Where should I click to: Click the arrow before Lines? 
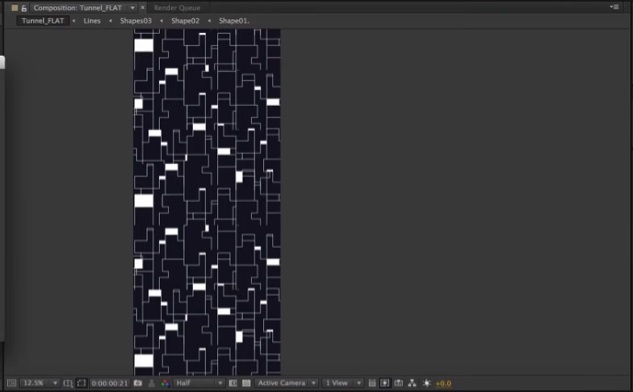coord(74,21)
